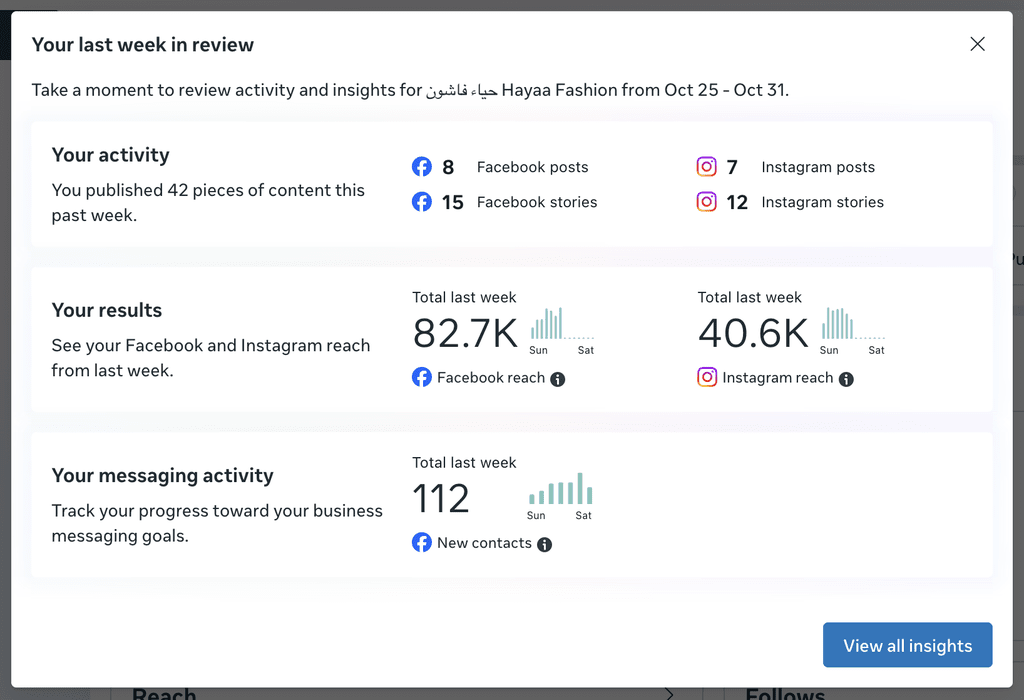The height and width of the screenshot is (700, 1024).
Task: Click the Instagram icon next to Instagram reach
Action: point(707,378)
